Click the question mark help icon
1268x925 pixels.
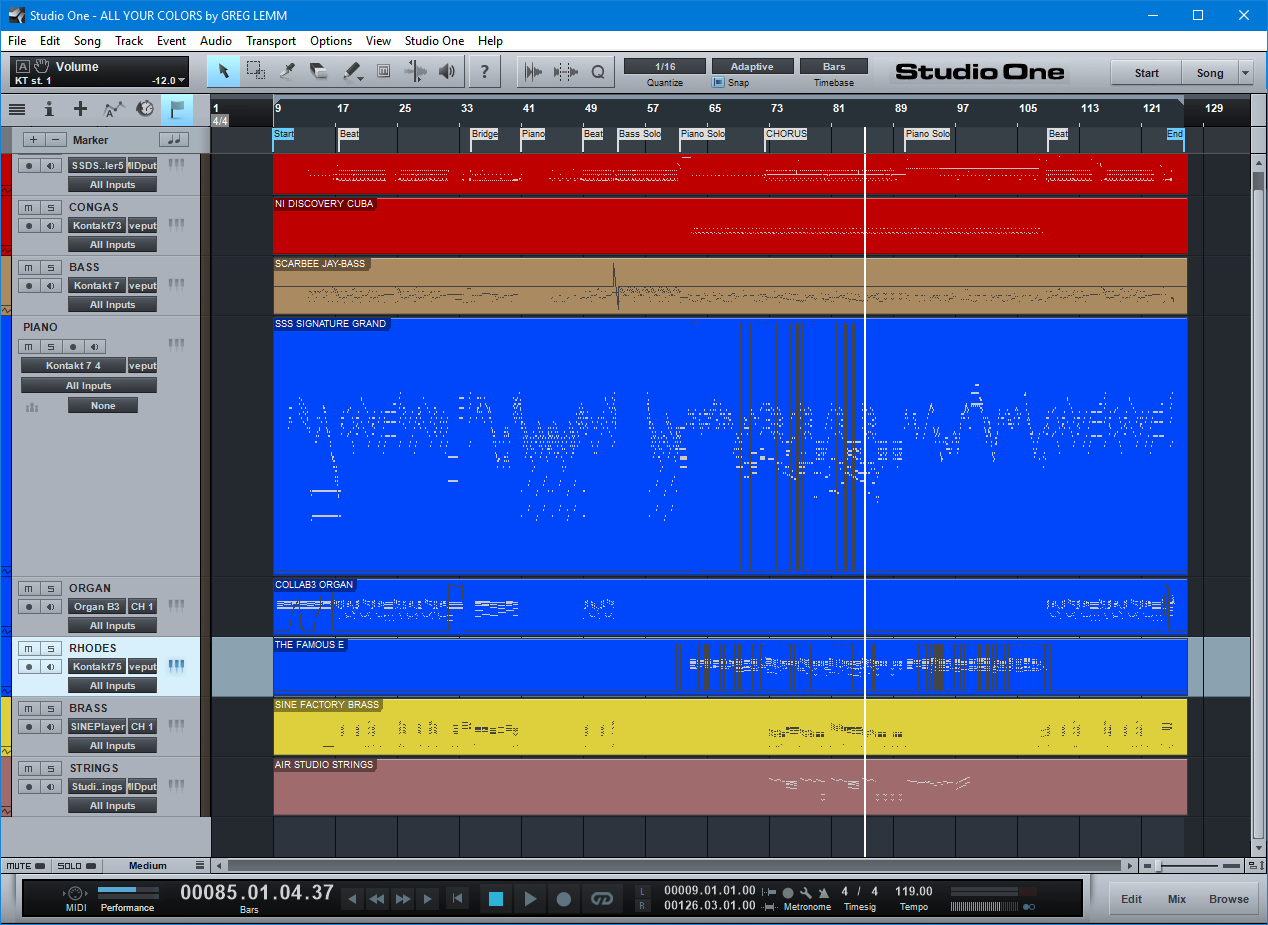coord(485,71)
